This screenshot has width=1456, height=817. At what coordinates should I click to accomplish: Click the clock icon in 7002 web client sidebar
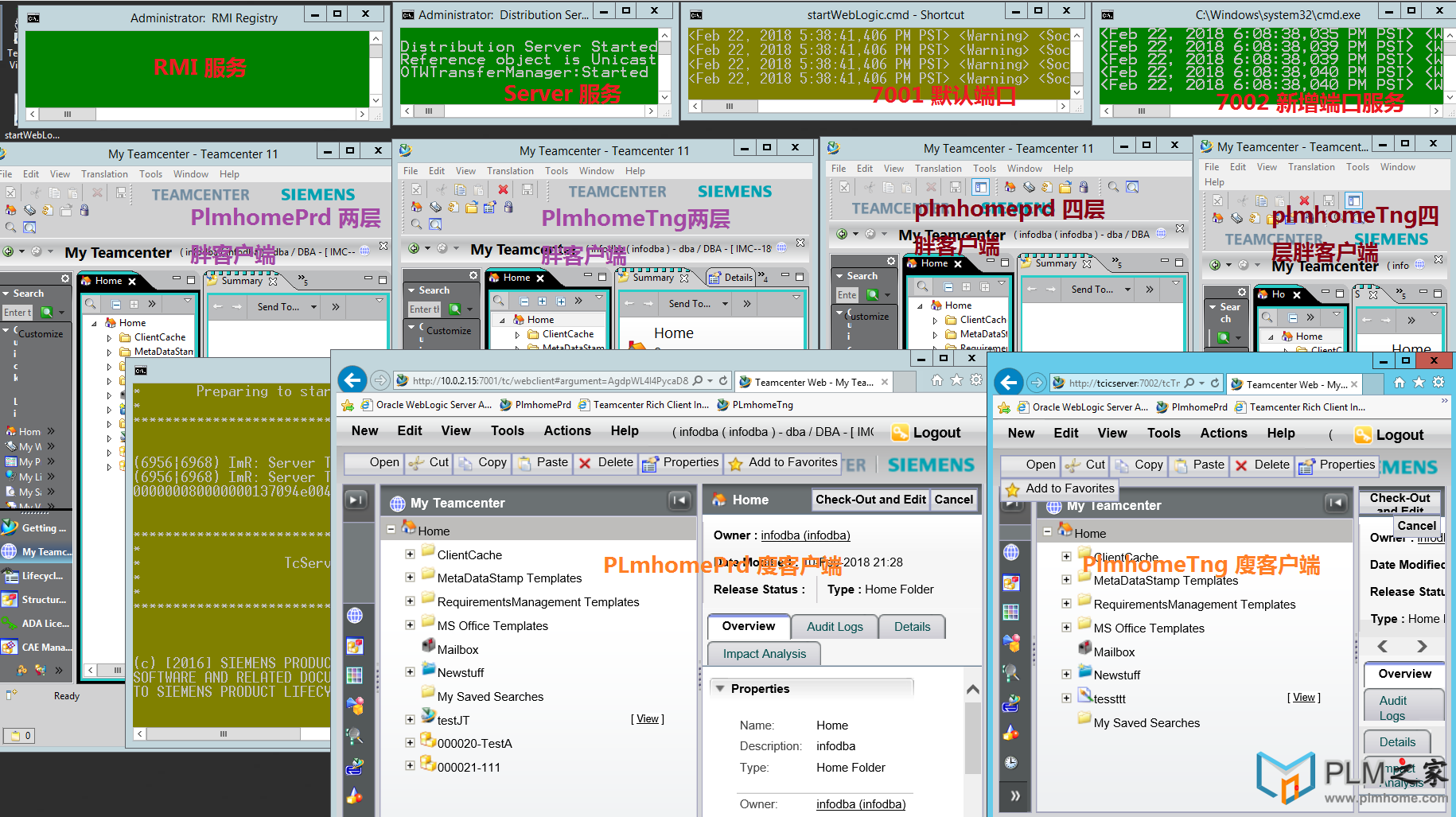[x=1011, y=762]
